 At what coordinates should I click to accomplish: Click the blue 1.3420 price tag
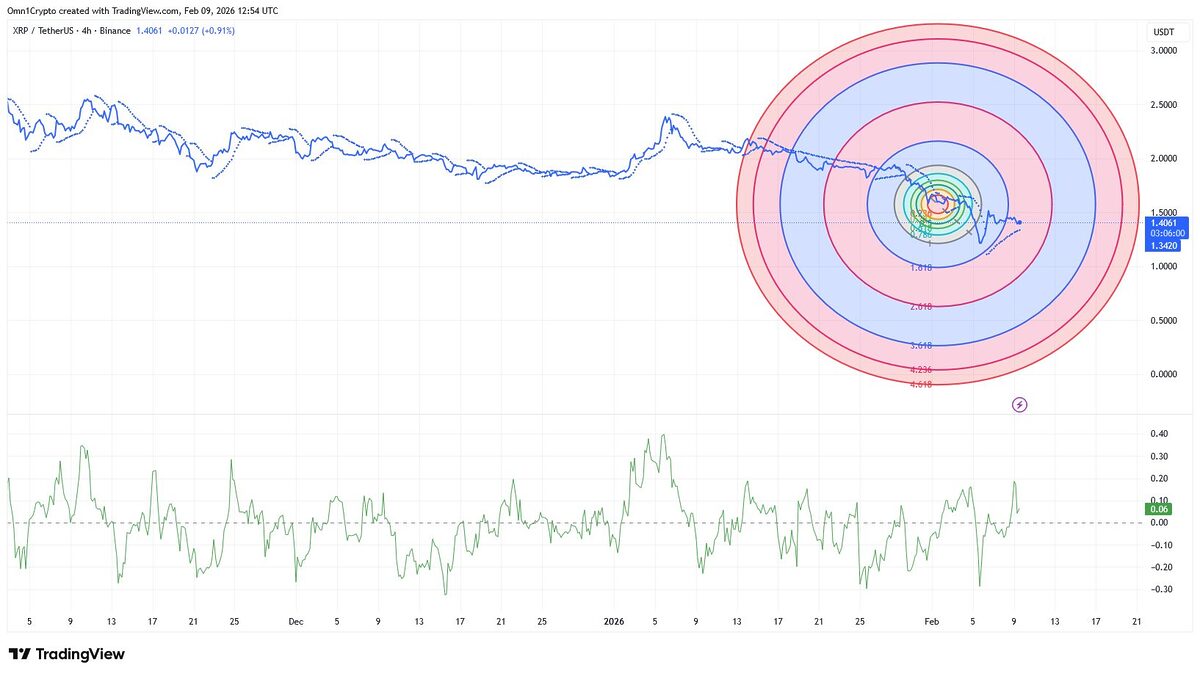1163,244
